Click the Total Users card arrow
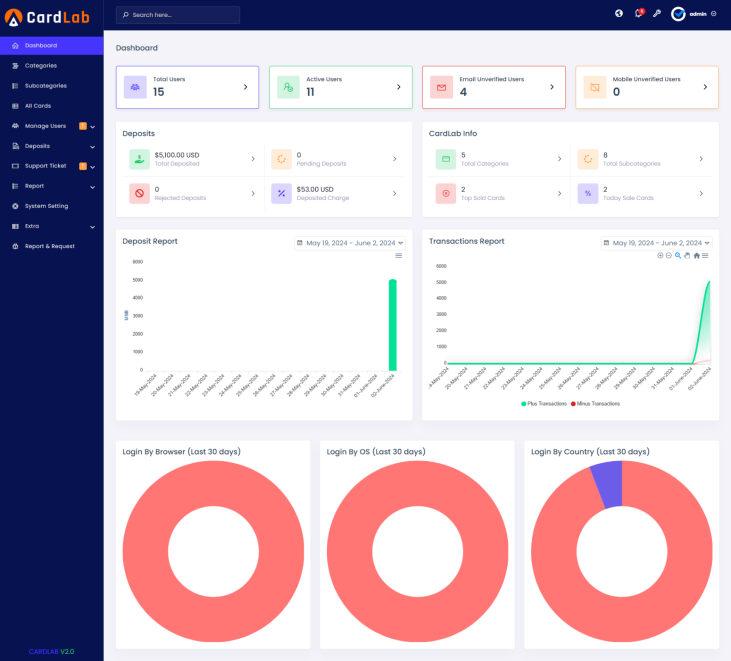 pyautogui.click(x=246, y=87)
